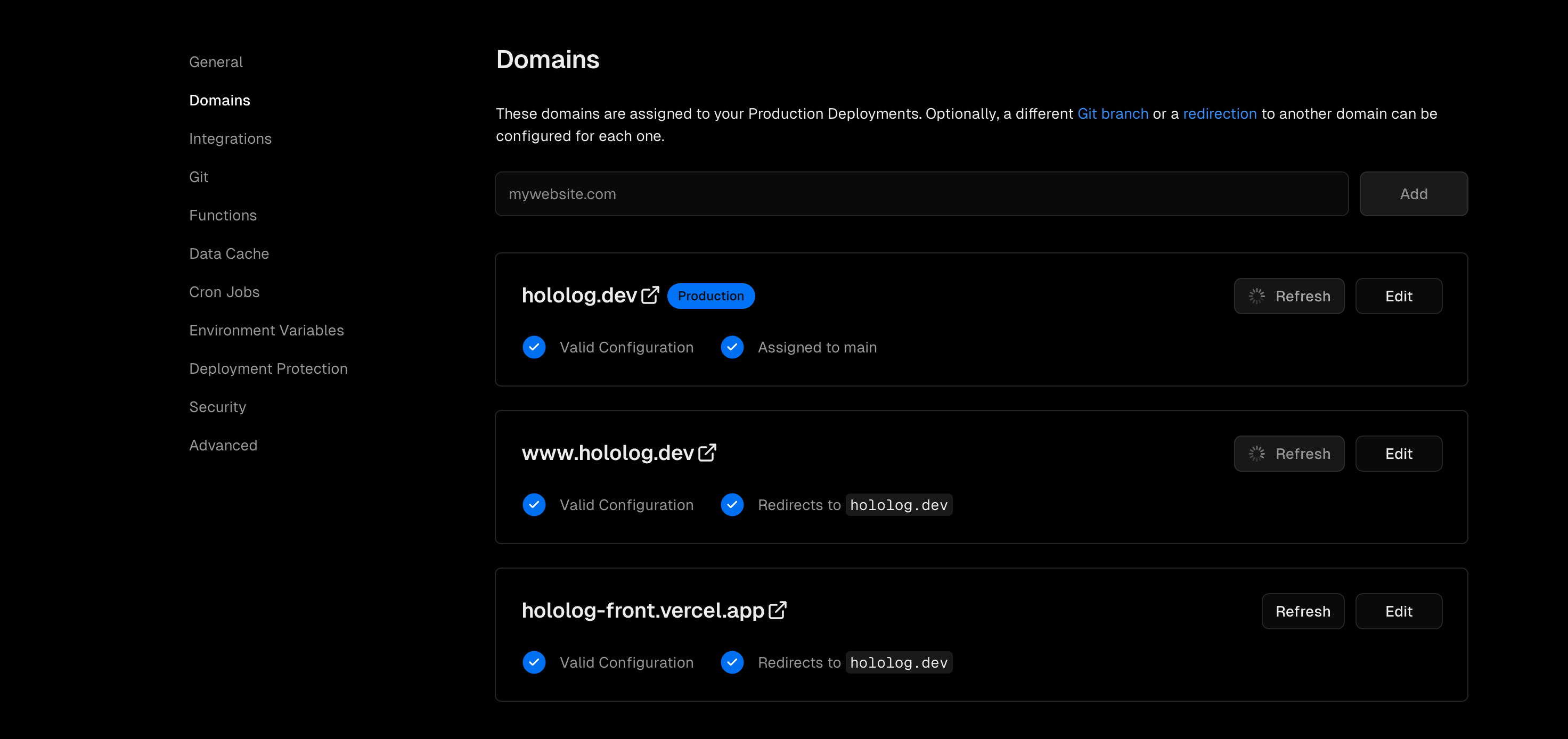Click the refresh icon for hololog.dev
Screen dimensions: 1568x739
1258,296
